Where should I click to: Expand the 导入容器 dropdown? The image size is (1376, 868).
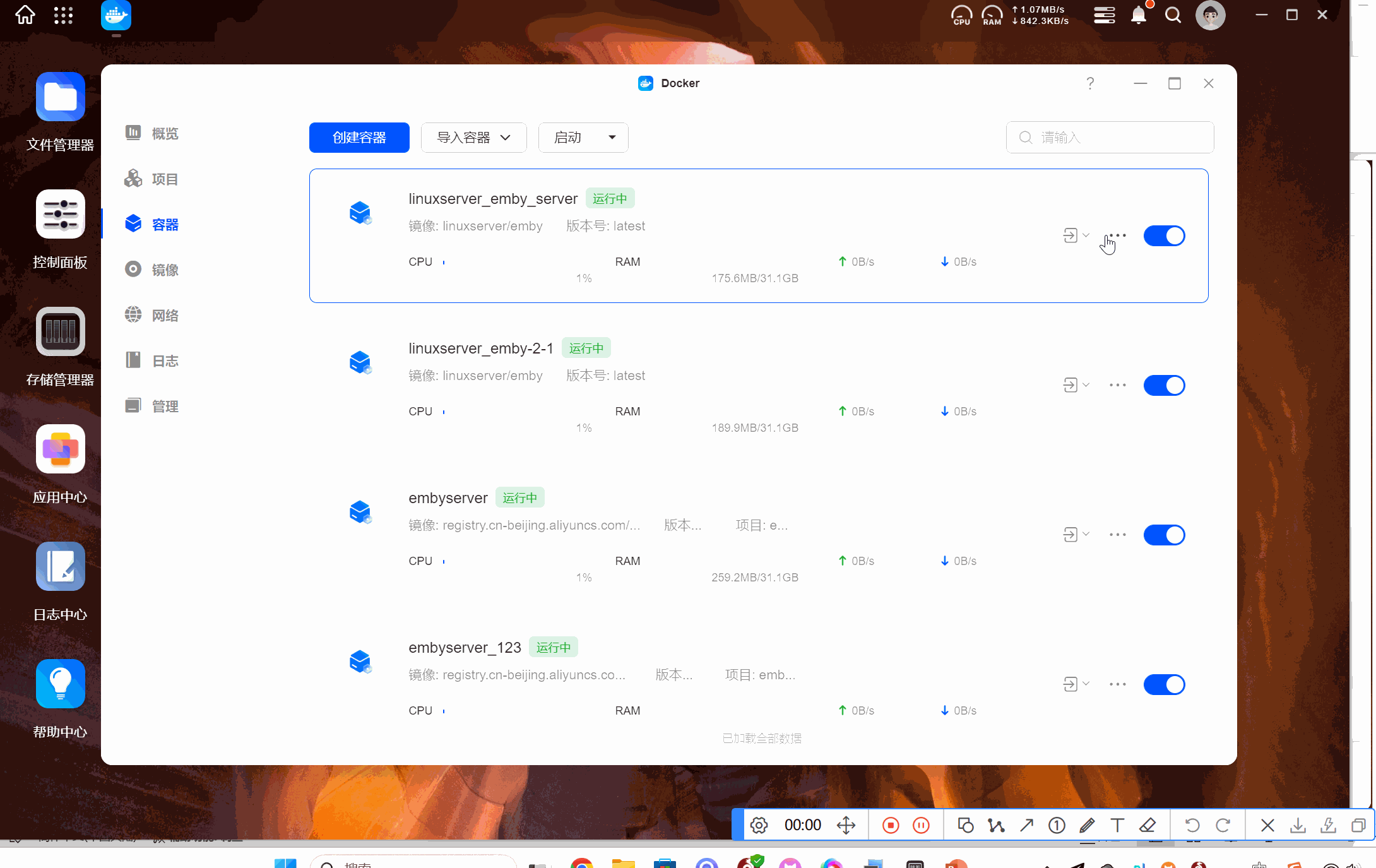click(x=473, y=138)
